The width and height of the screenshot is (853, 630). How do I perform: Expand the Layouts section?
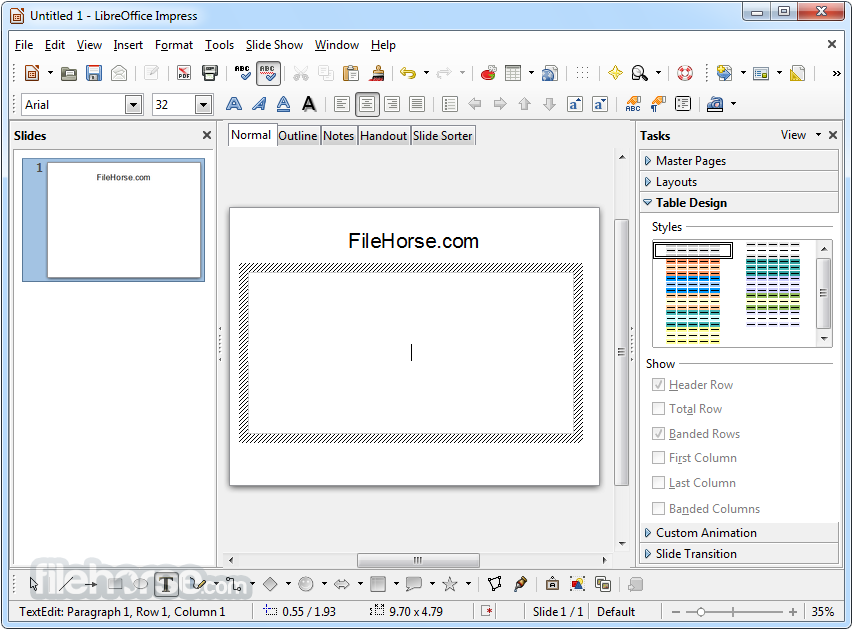739,182
